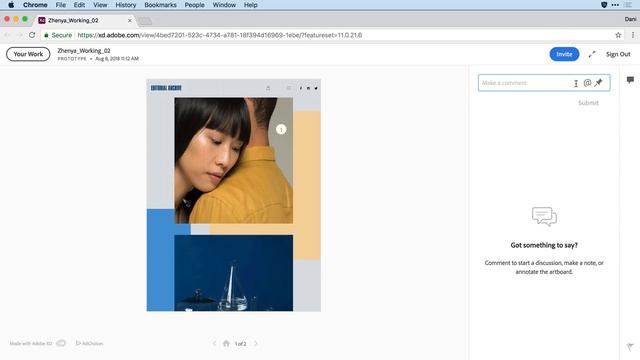Image resolution: width=640 pixels, height=360 pixels.
Task: Open the History menu
Action: (125, 5)
